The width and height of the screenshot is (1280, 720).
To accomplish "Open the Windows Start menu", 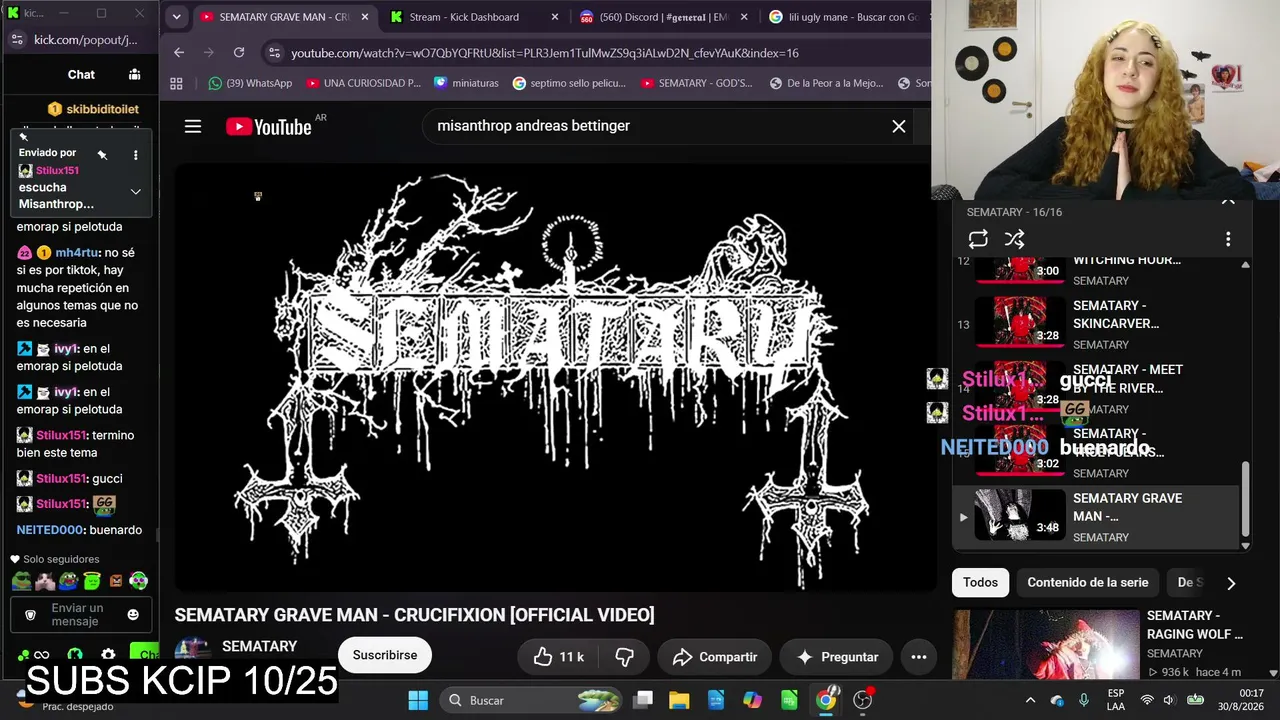I will coord(418,700).
